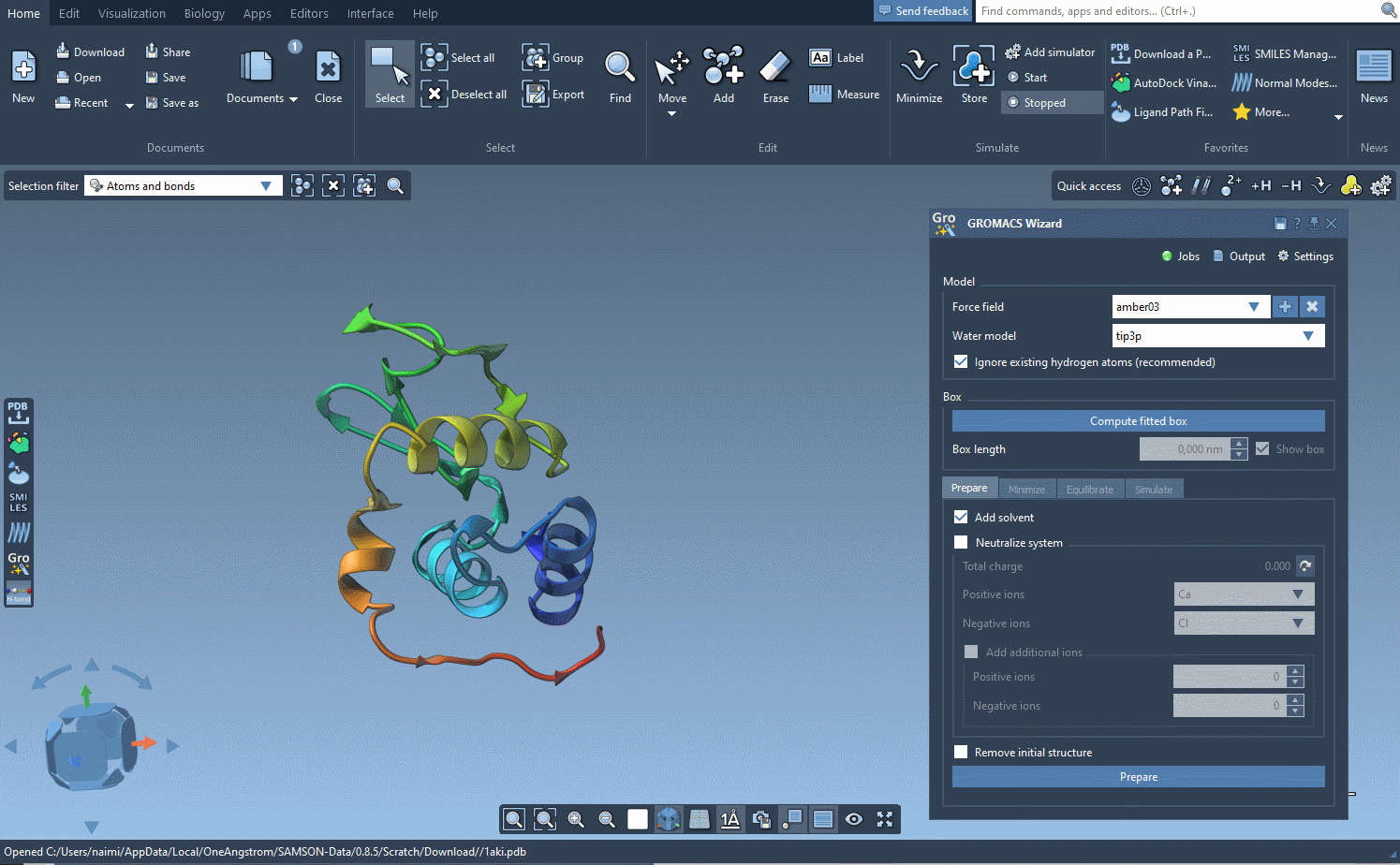This screenshot has width=1400, height=865.
Task: Enable the Neutralize system checkbox
Action: coord(961,542)
